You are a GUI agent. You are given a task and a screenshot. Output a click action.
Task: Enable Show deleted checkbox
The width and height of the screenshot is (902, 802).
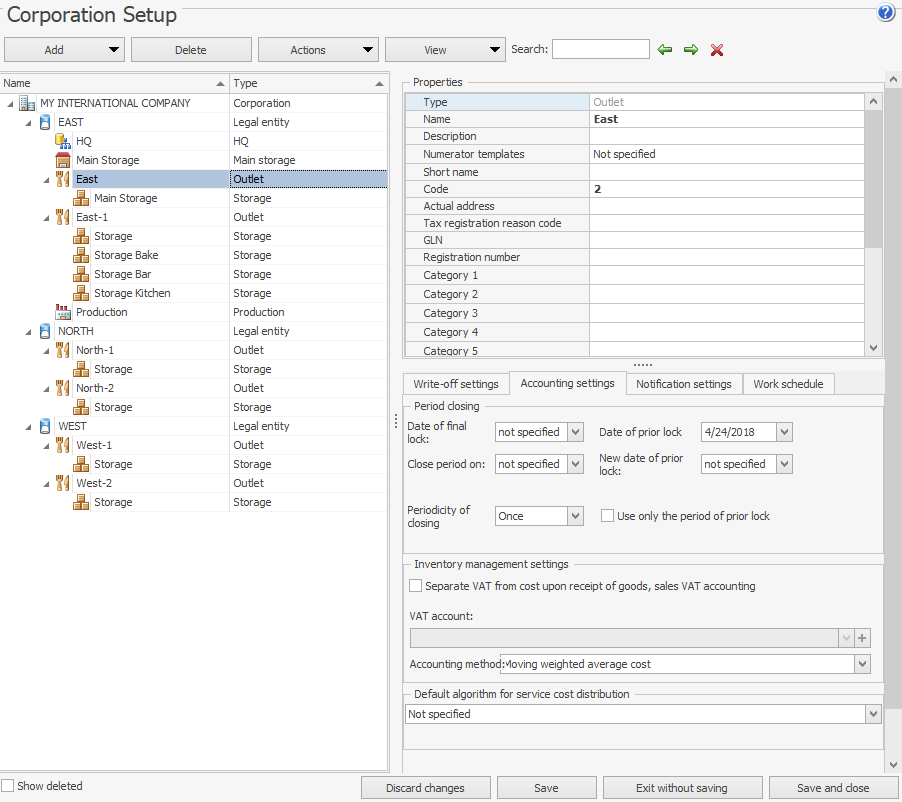click(x=8, y=786)
